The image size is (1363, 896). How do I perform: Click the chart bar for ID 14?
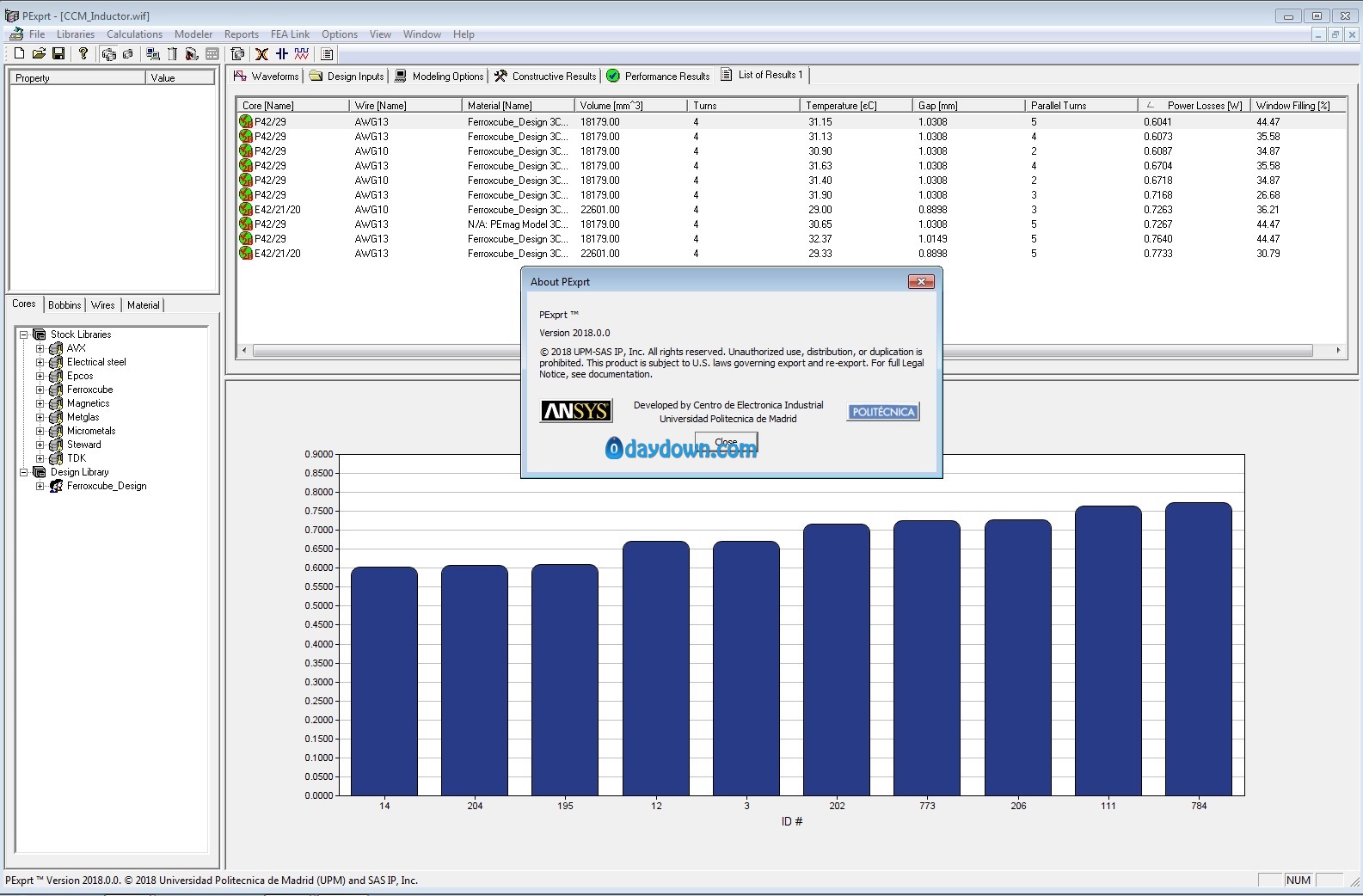[384, 681]
